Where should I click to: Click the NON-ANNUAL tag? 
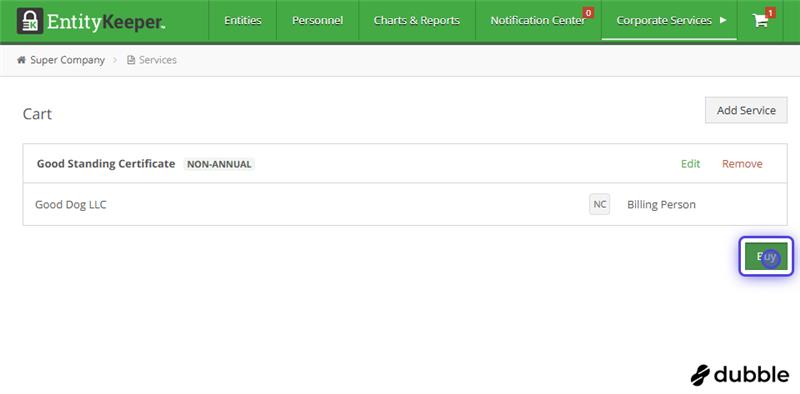[x=219, y=164]
